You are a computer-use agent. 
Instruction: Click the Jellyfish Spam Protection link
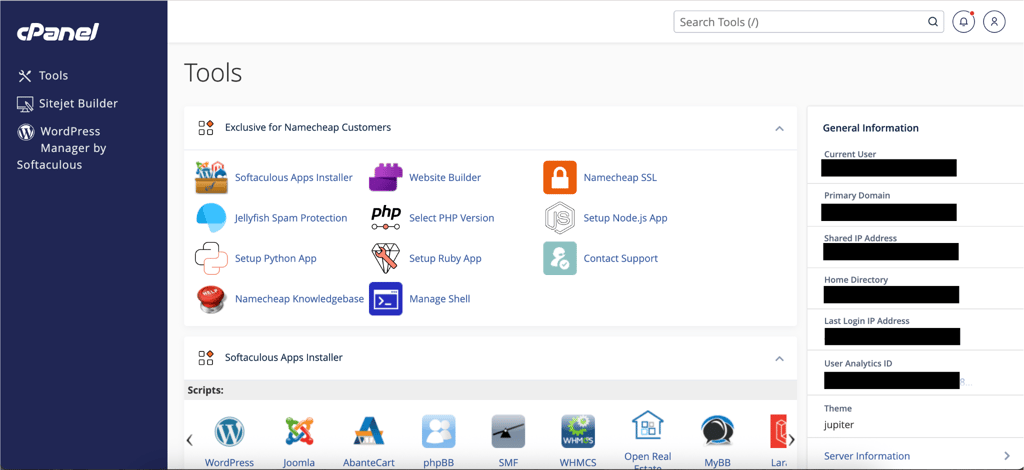point(291,218)
